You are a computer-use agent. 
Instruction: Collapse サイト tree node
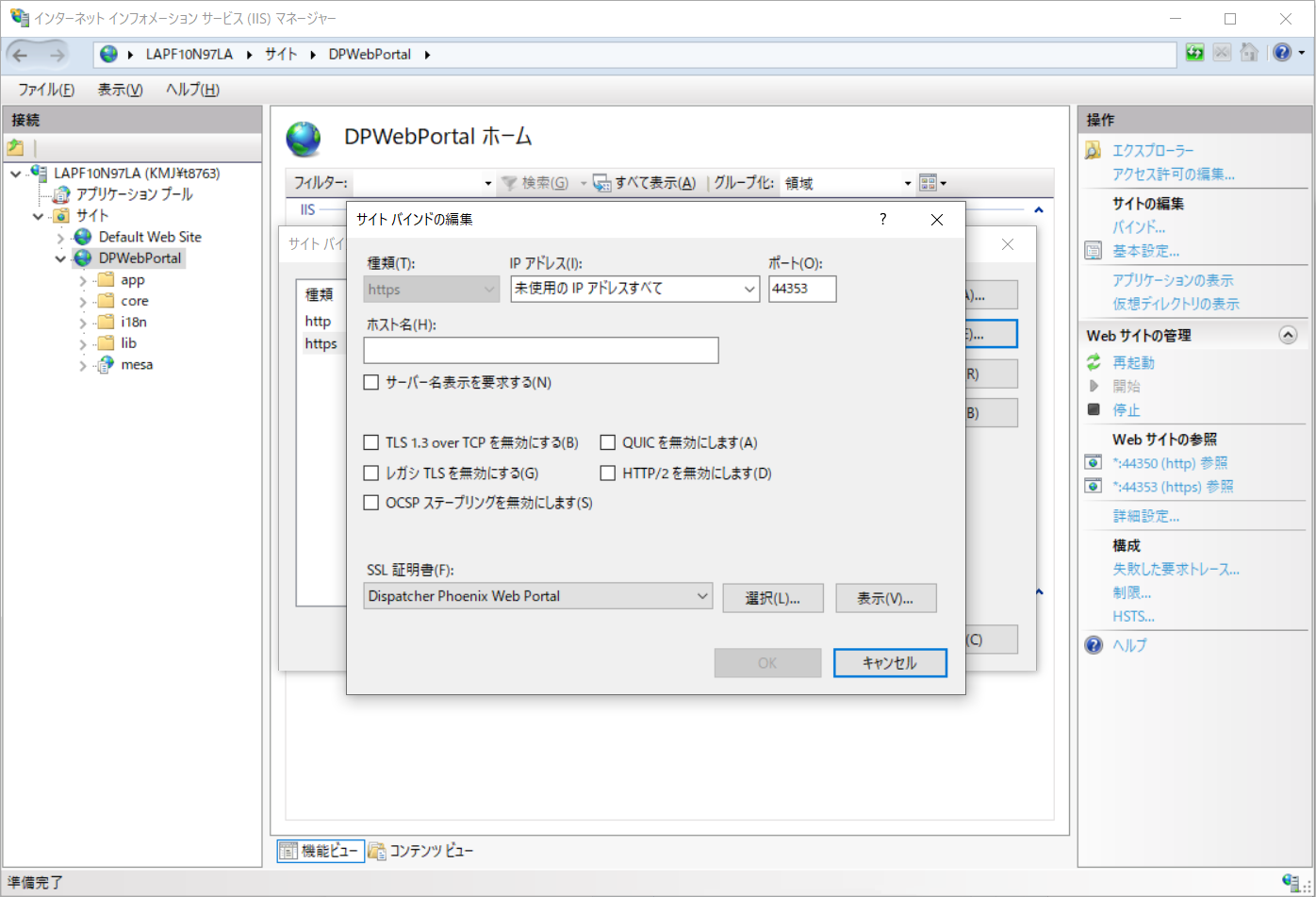point(39,215)
